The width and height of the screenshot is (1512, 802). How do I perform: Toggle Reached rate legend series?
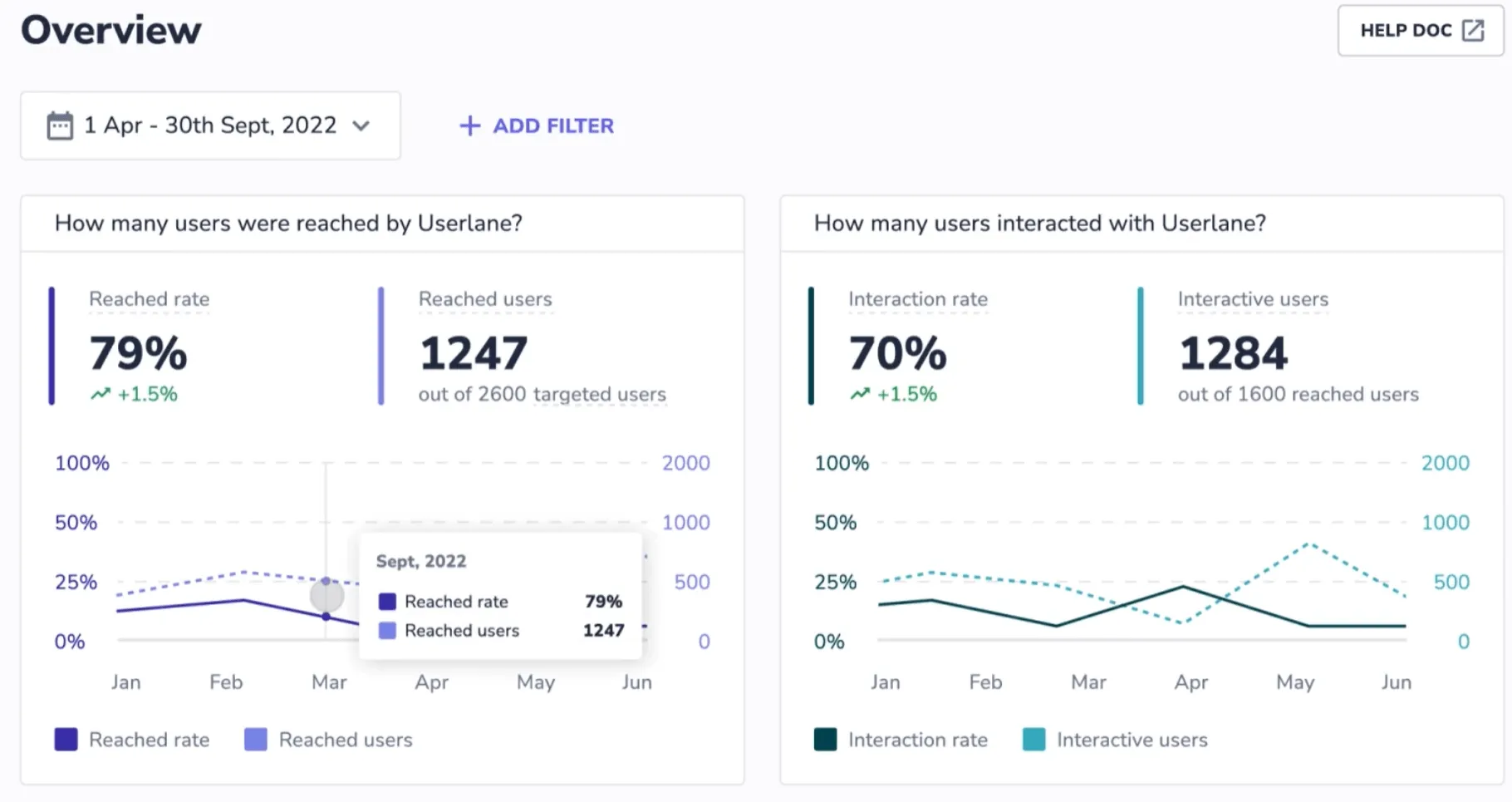tap(149, 740)
